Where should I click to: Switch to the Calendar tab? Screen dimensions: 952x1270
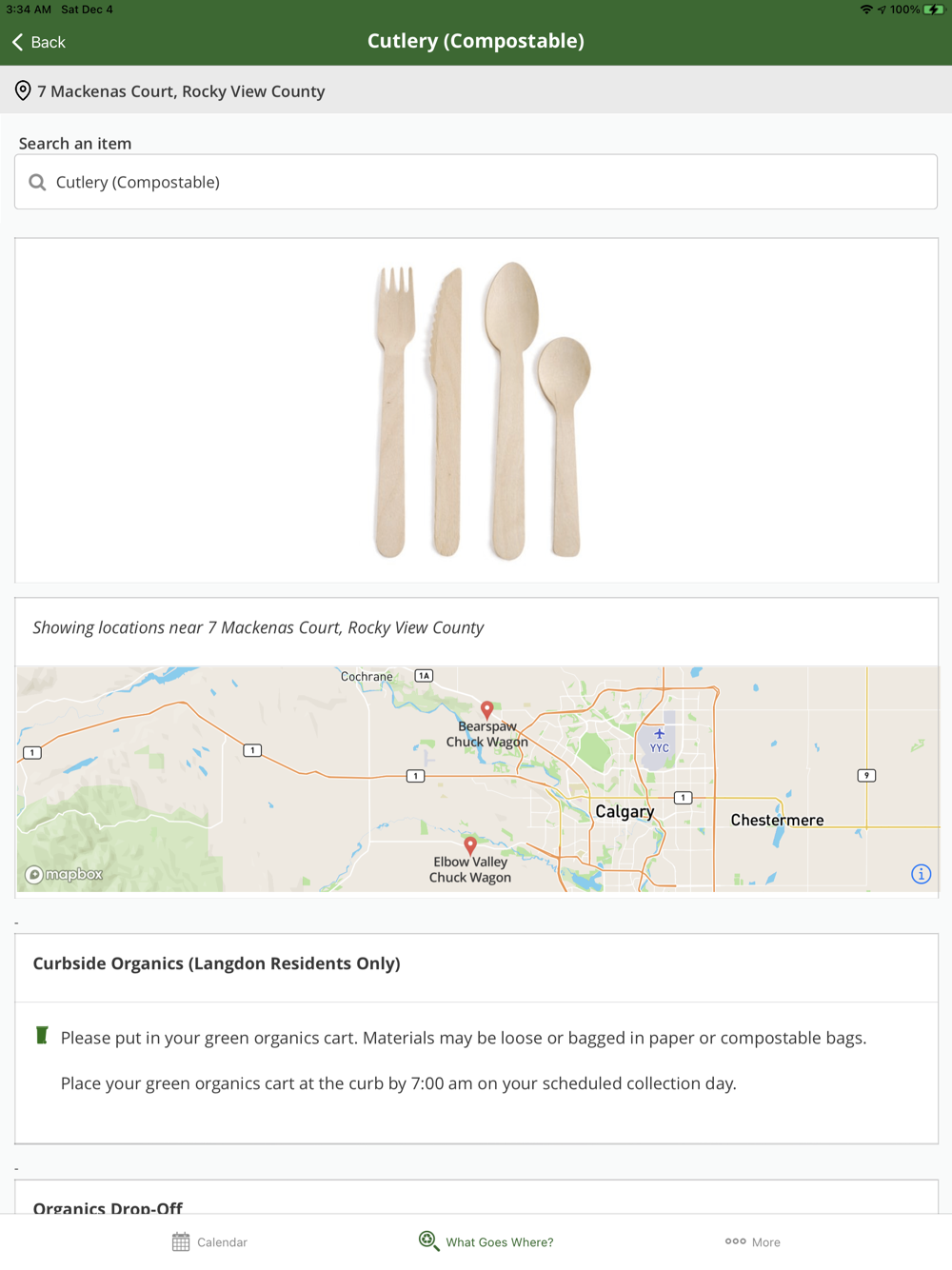pyautogui.click(x=209, y=1241)
